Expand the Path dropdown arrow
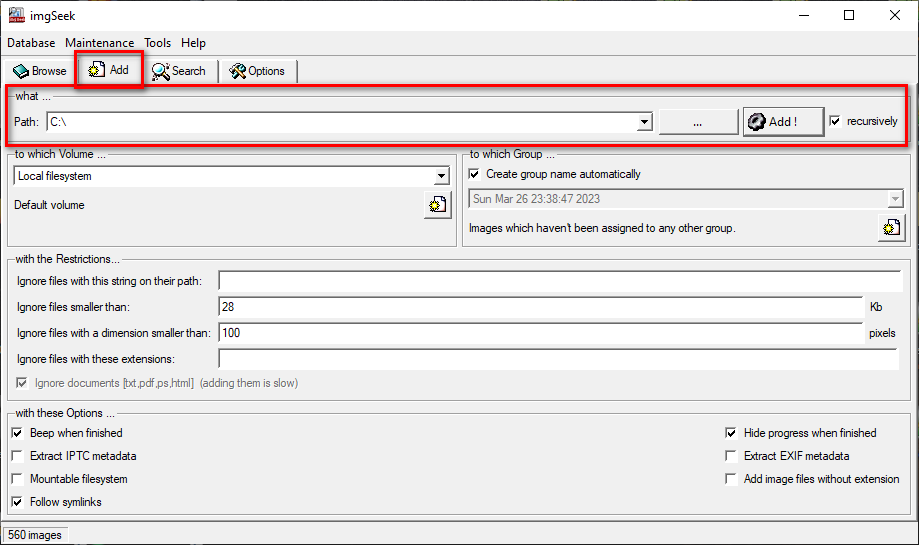919x545 pixels. click(645, 122)
